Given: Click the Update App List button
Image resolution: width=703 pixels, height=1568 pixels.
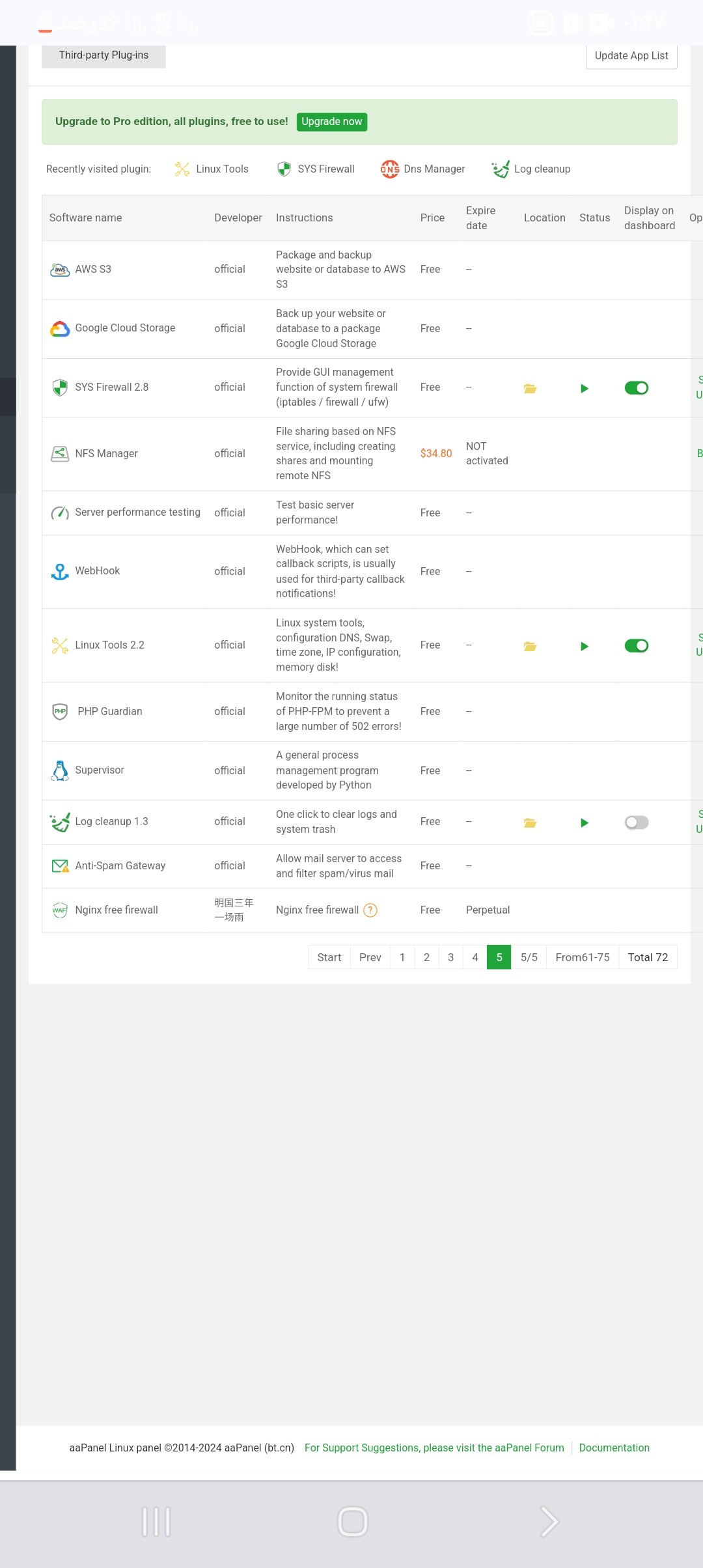Looking at the screenshot, I should coord(631,56).
